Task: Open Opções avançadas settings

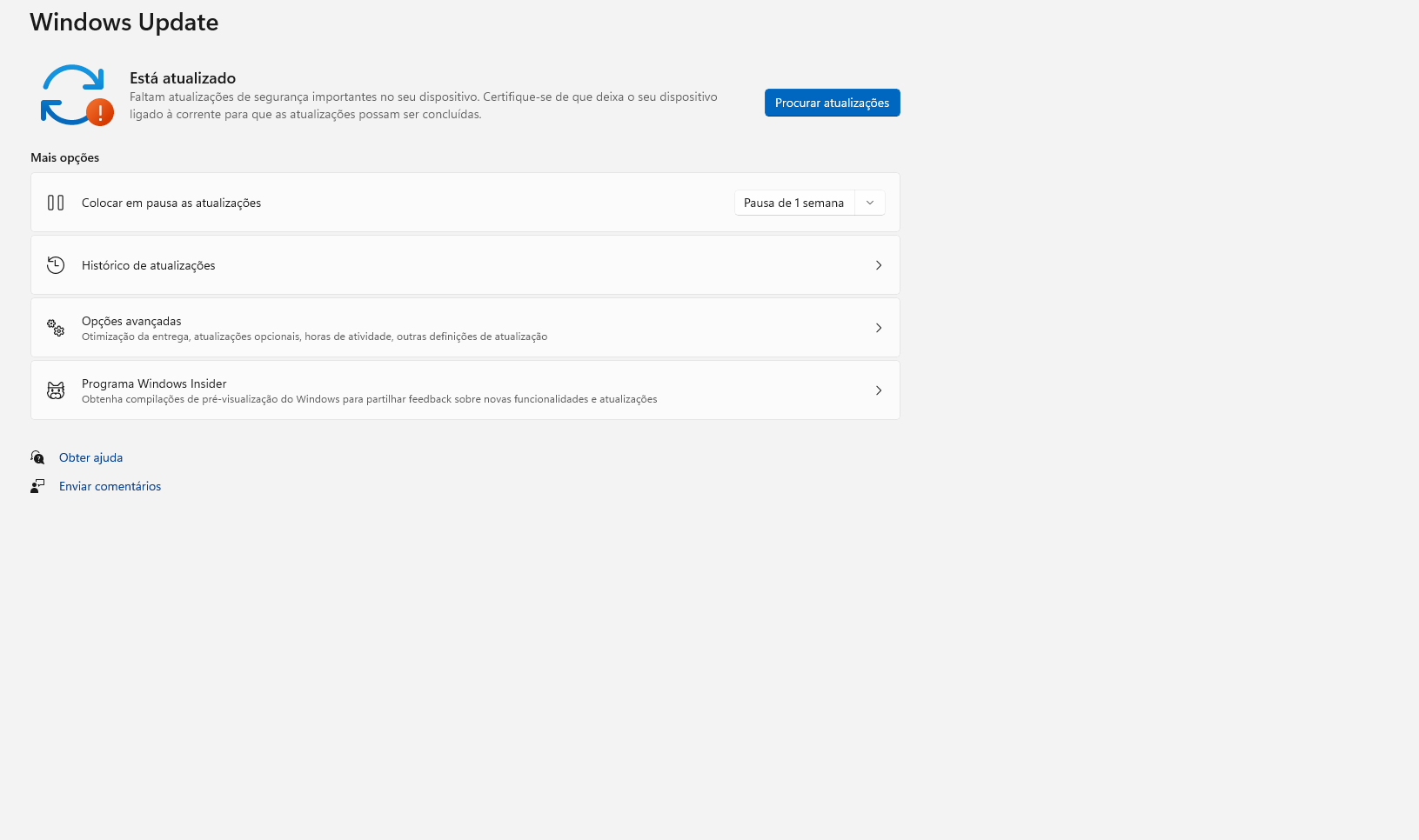Action: point(465,328)
